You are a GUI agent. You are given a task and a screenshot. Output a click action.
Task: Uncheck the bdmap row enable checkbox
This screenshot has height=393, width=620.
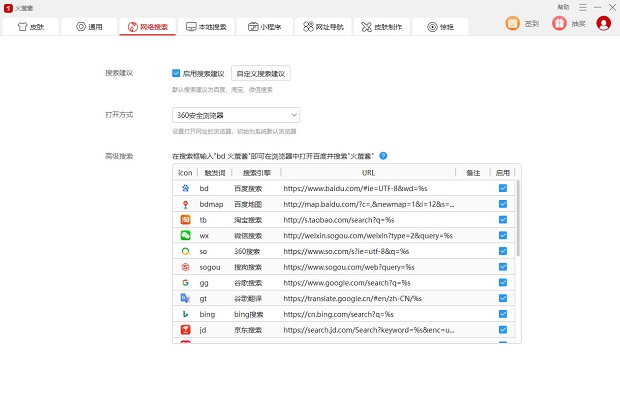coord(503,204)
